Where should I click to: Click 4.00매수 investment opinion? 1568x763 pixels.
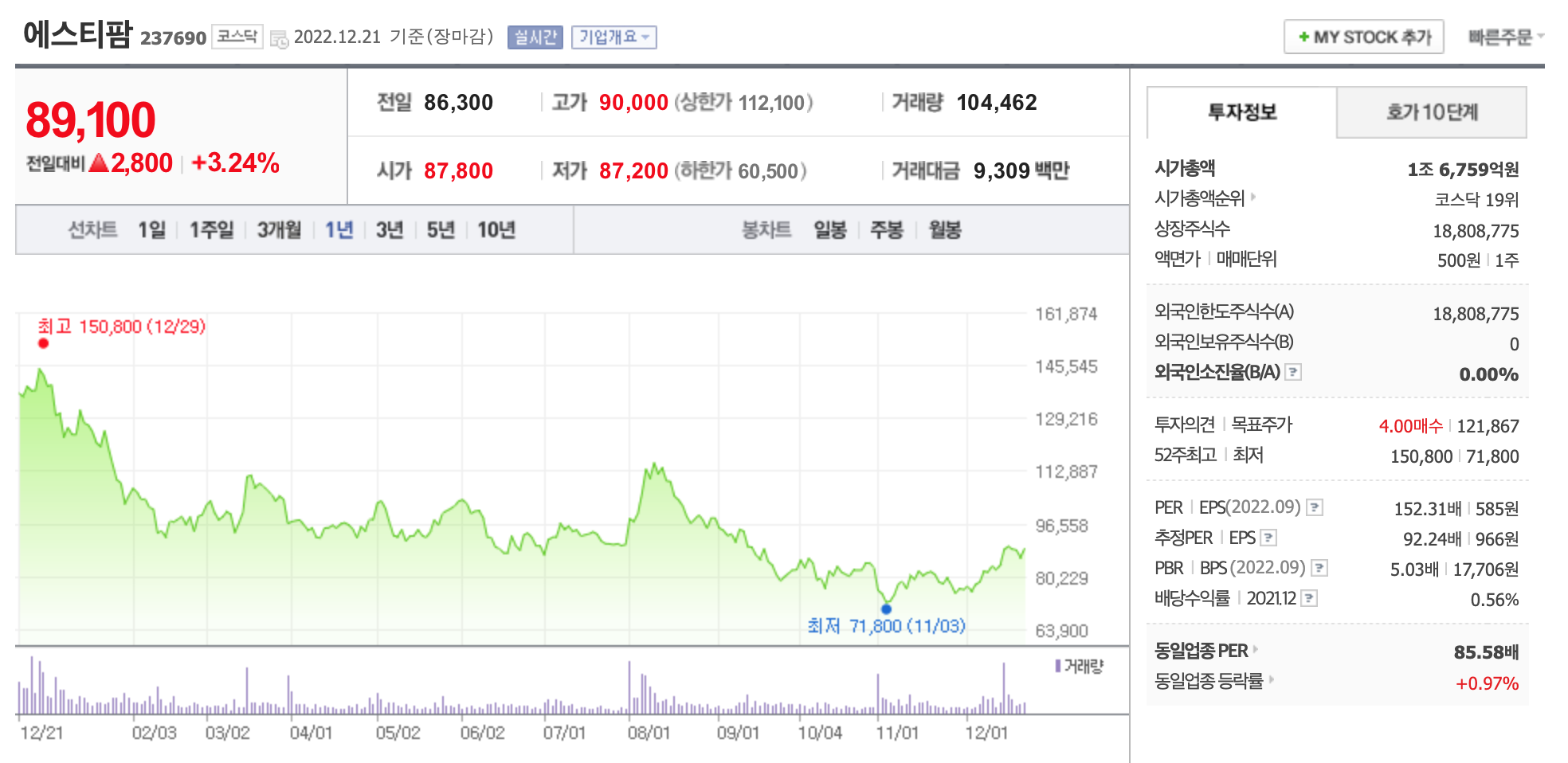[1410, 426]
